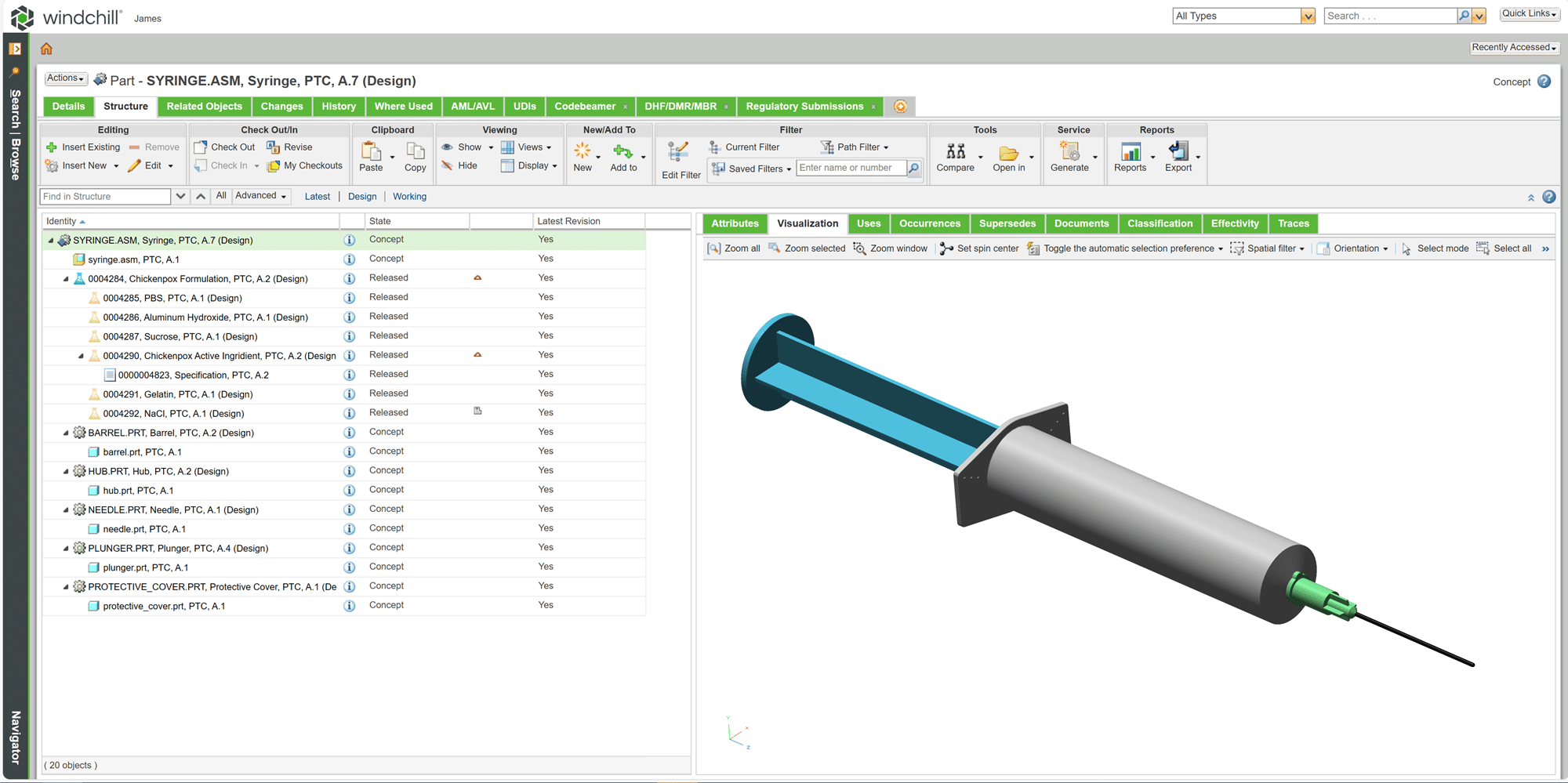Viewport: 1568px width, 783px height.
Task: Open Recently Accessed dropdown
Action: click(1514, 48)
